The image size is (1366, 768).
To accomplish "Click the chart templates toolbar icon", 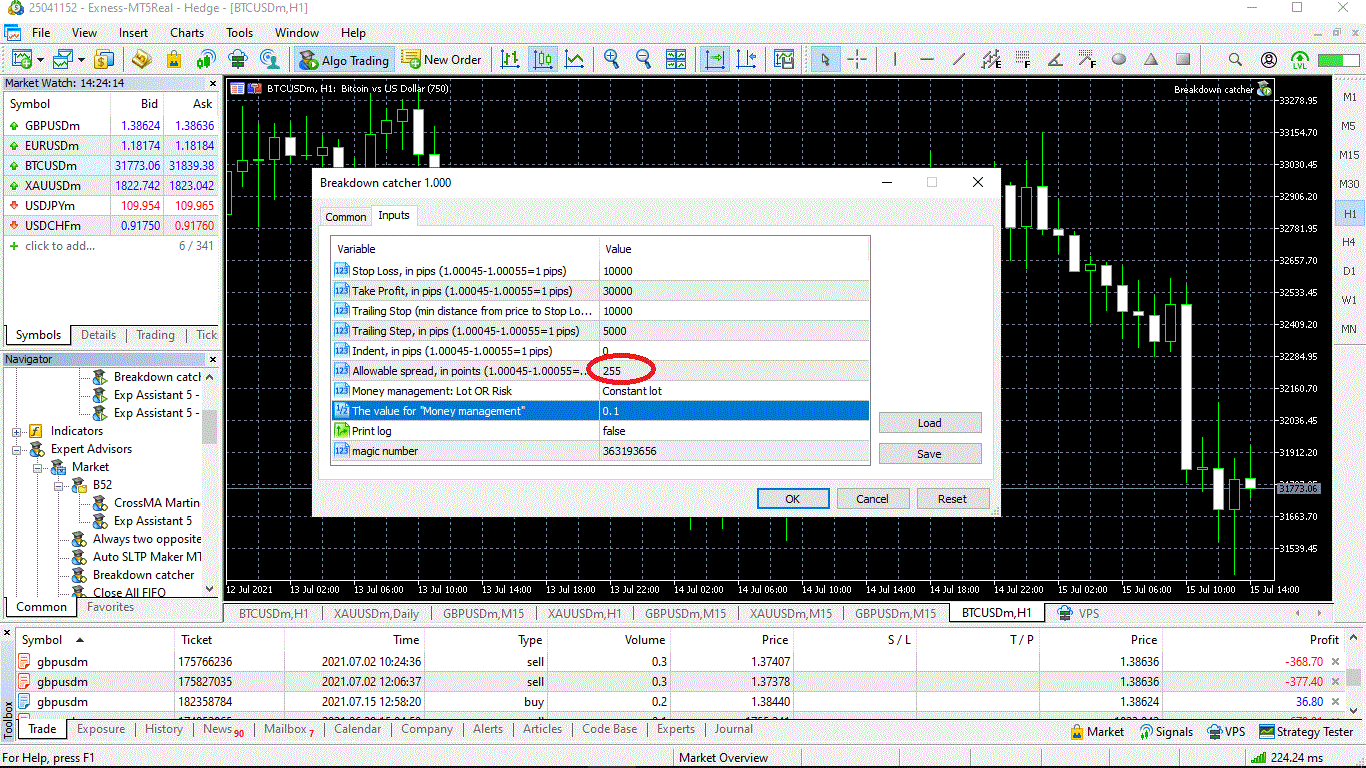I will pos(784,59).
